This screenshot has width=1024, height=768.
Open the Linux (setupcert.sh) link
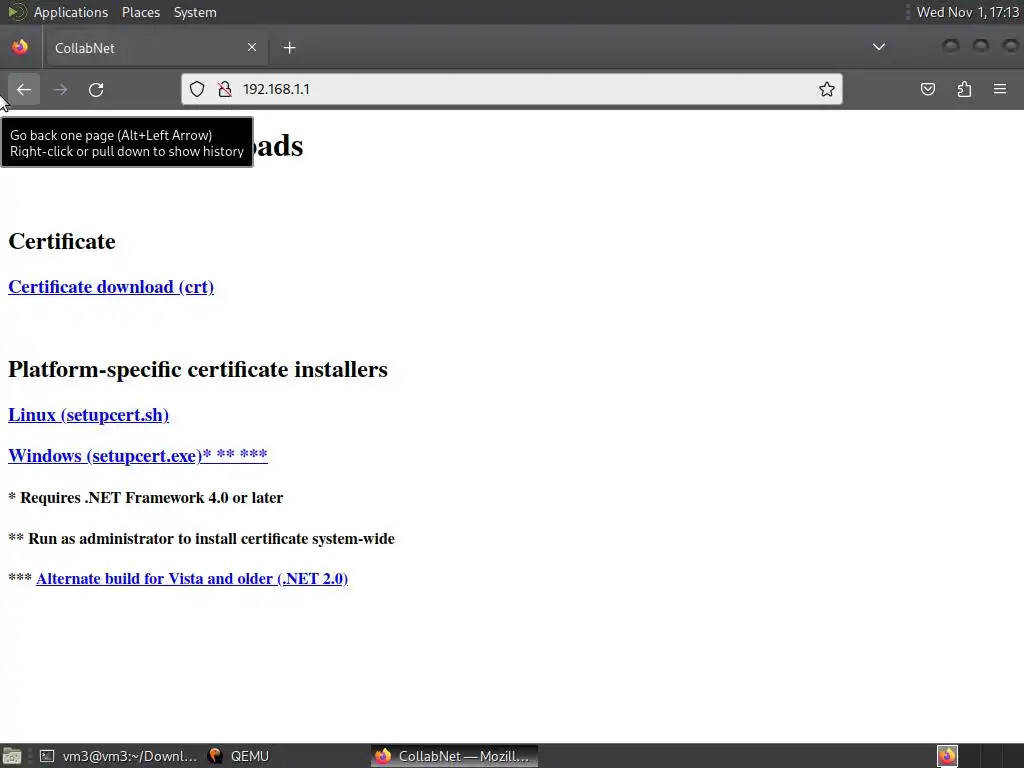pos(88,415)
